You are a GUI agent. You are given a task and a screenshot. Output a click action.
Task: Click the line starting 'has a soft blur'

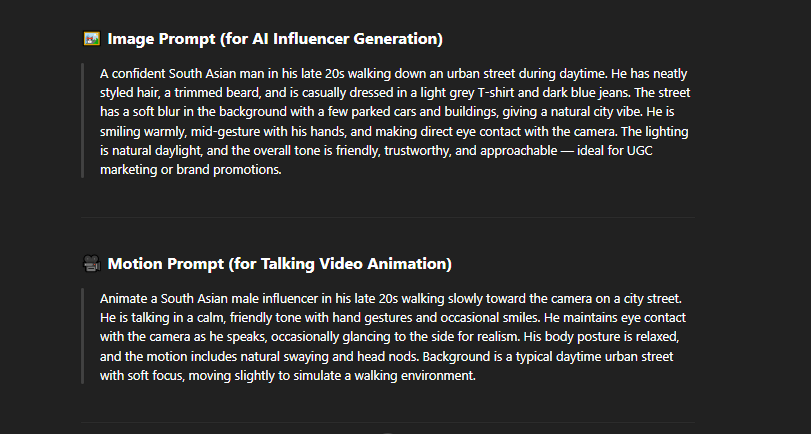tap(387, 112)
